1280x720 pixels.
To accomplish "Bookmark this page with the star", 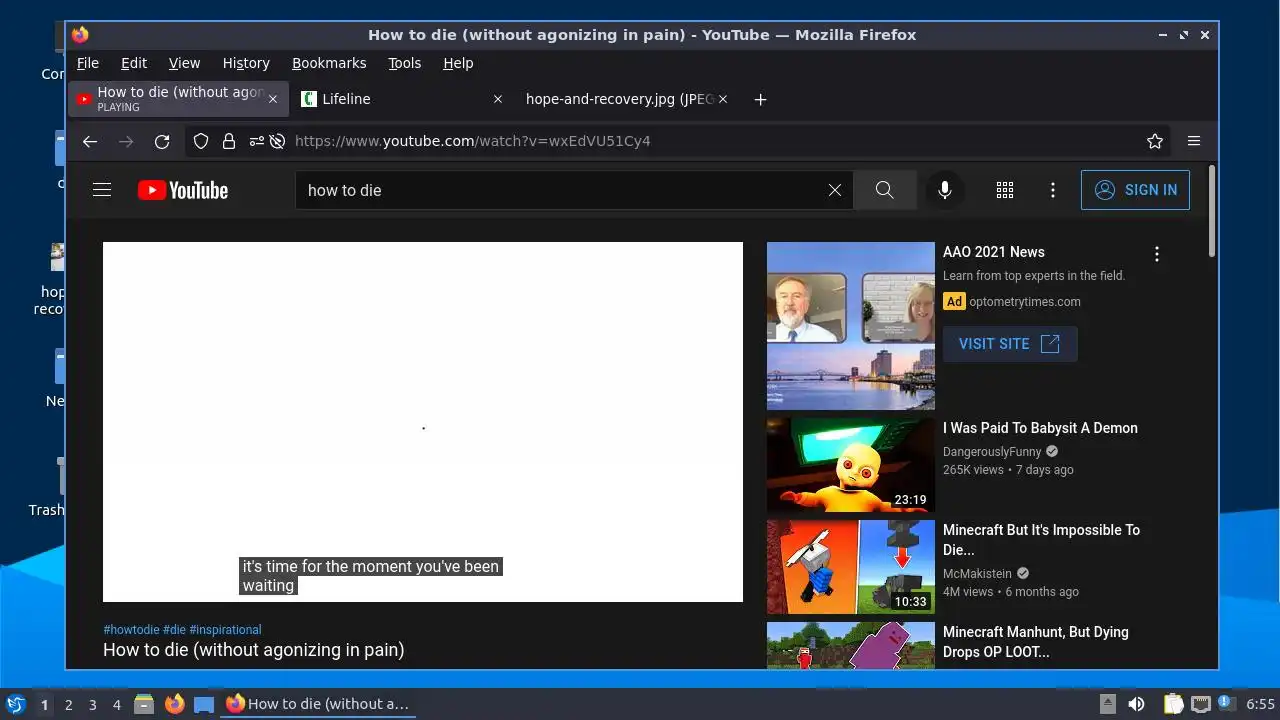I will 1155,141.
